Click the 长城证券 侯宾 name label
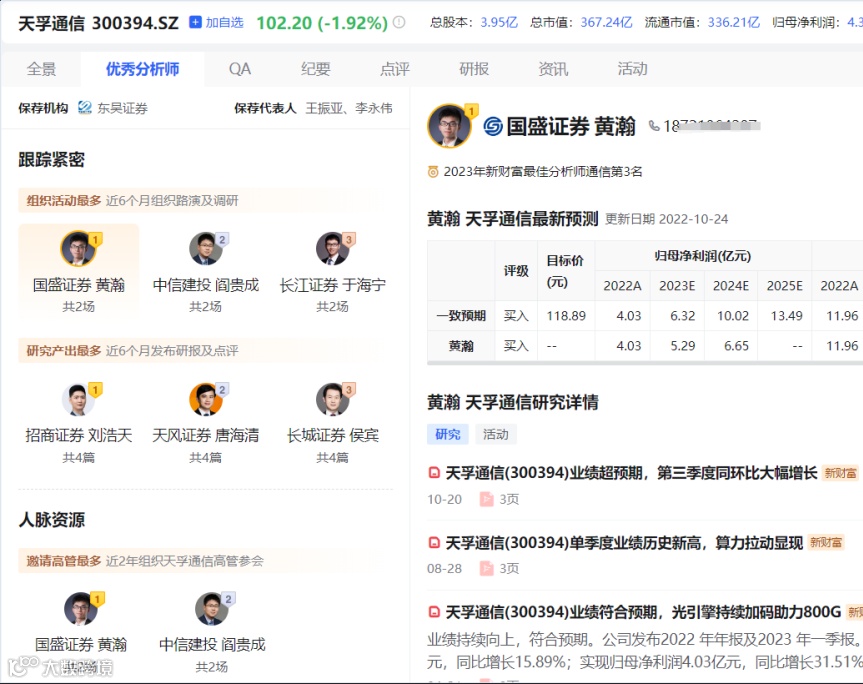Screen dimensions: 863x684 (332, 436)
